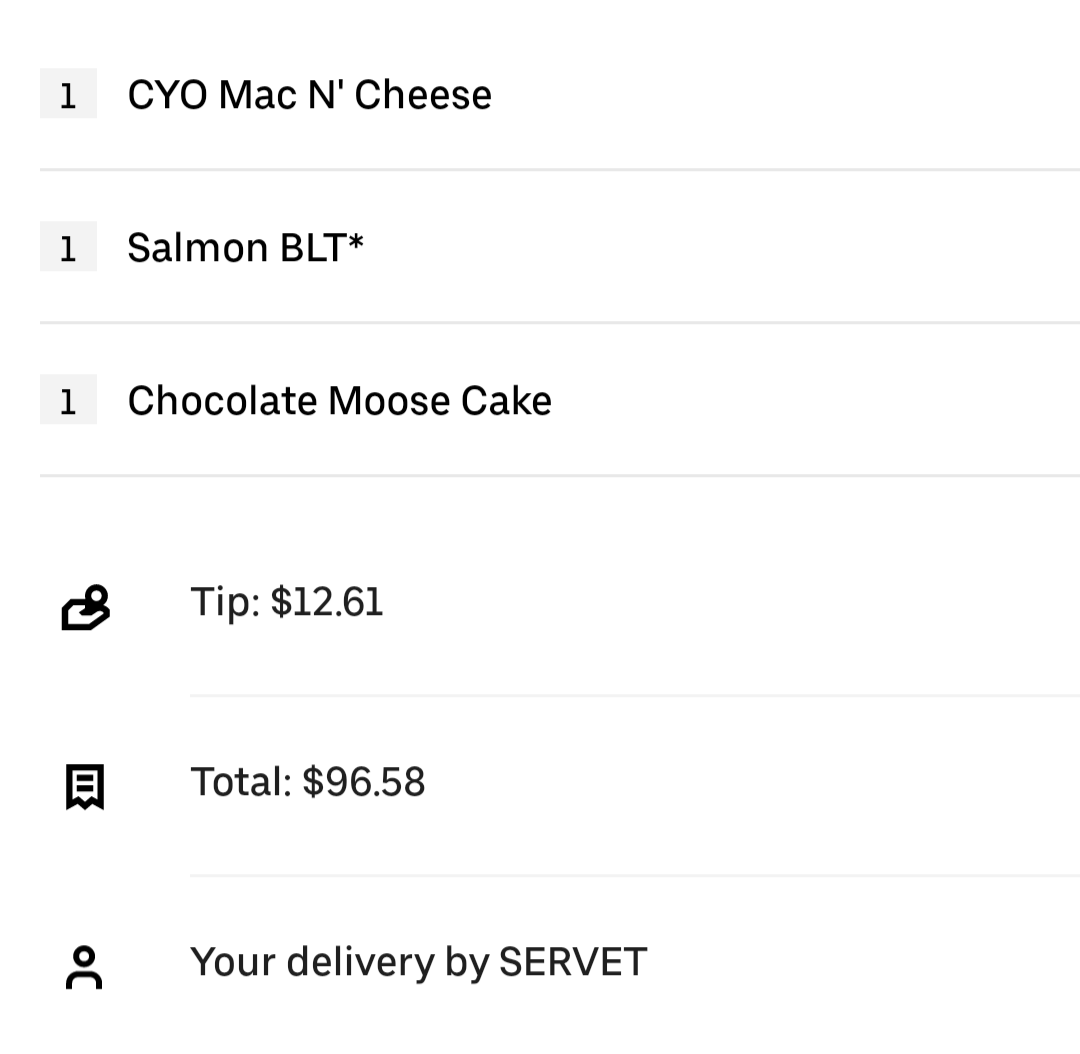Screen dimensions: 1080x1054
Task: Click the delivery person icon
Action: (84, 967)
